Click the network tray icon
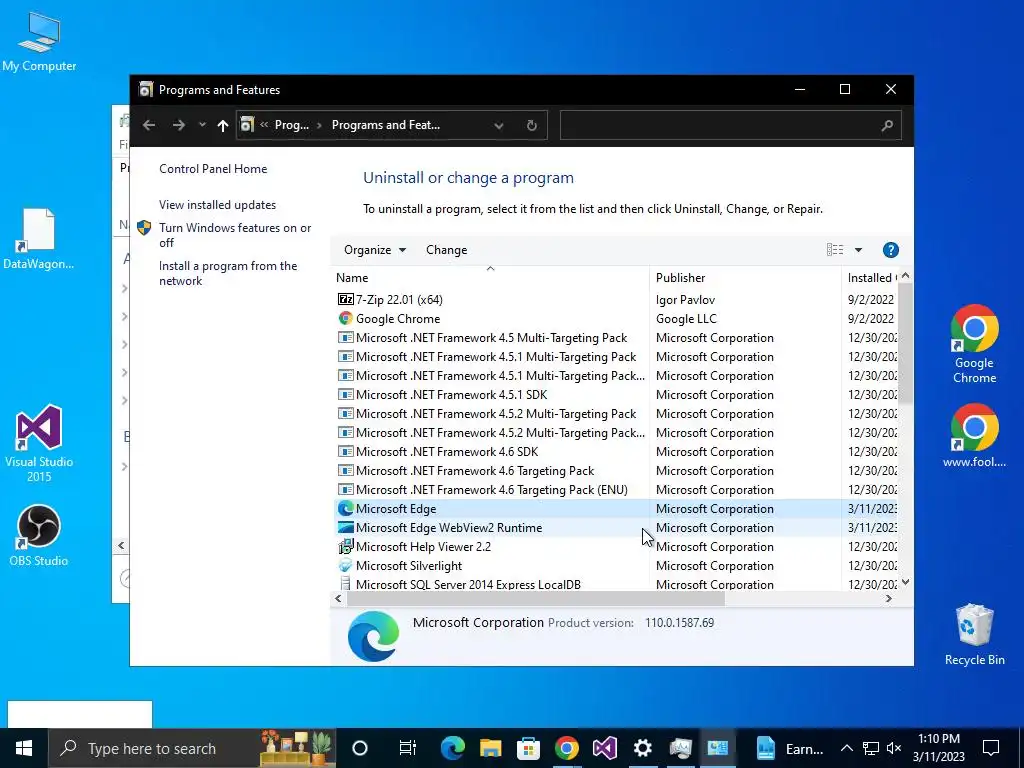1024x768 pixels. click(871, 748)
